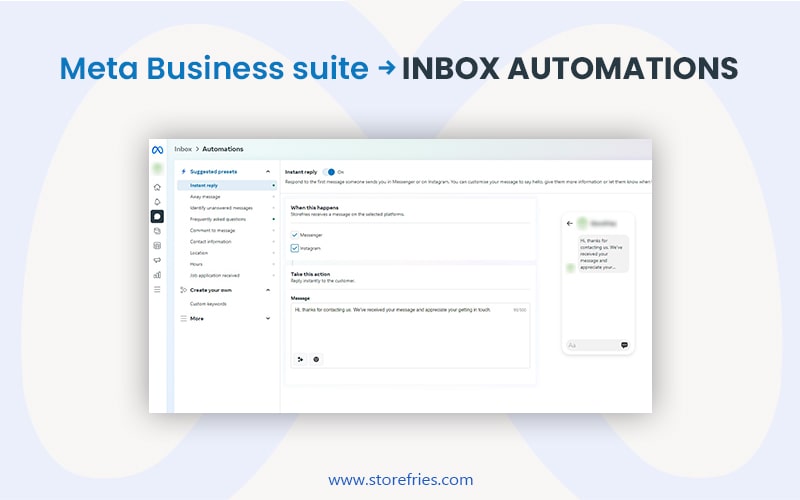Select the Inbox chat icon in sidebar
Viewport: 800px width, 500px height.
tap(157, 216)
